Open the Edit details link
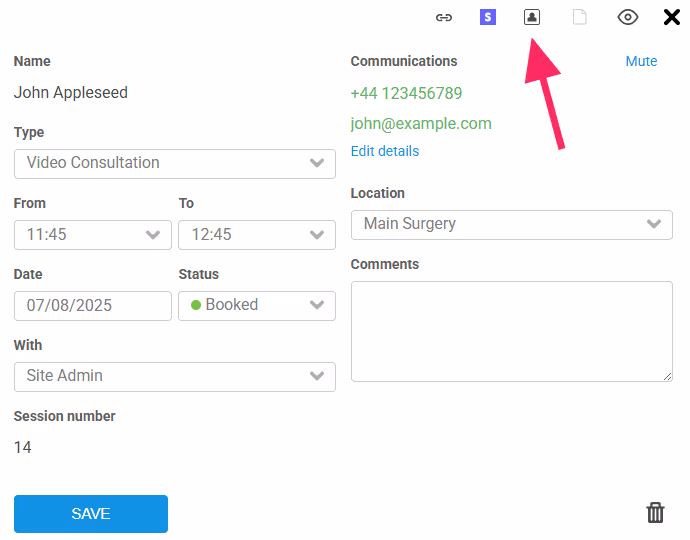690x540 pixels. point(385,151)
